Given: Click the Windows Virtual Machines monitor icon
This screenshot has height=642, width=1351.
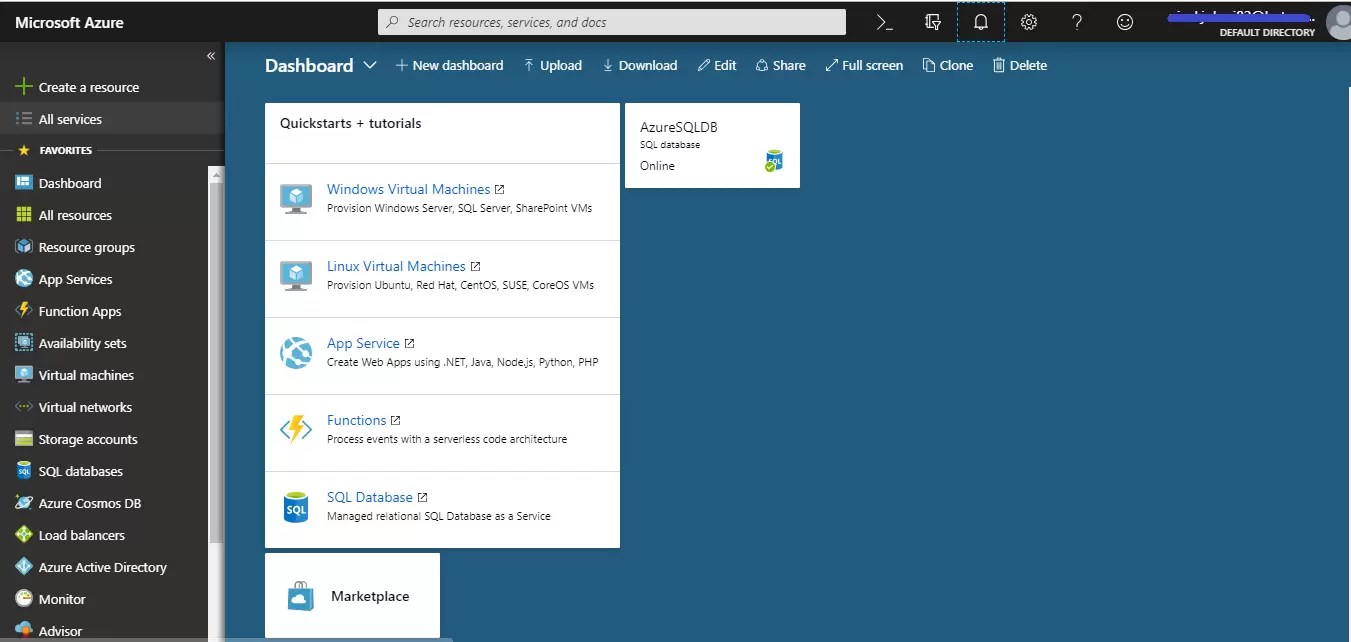Looking at the screenshot, I should (x=296, y=199).
